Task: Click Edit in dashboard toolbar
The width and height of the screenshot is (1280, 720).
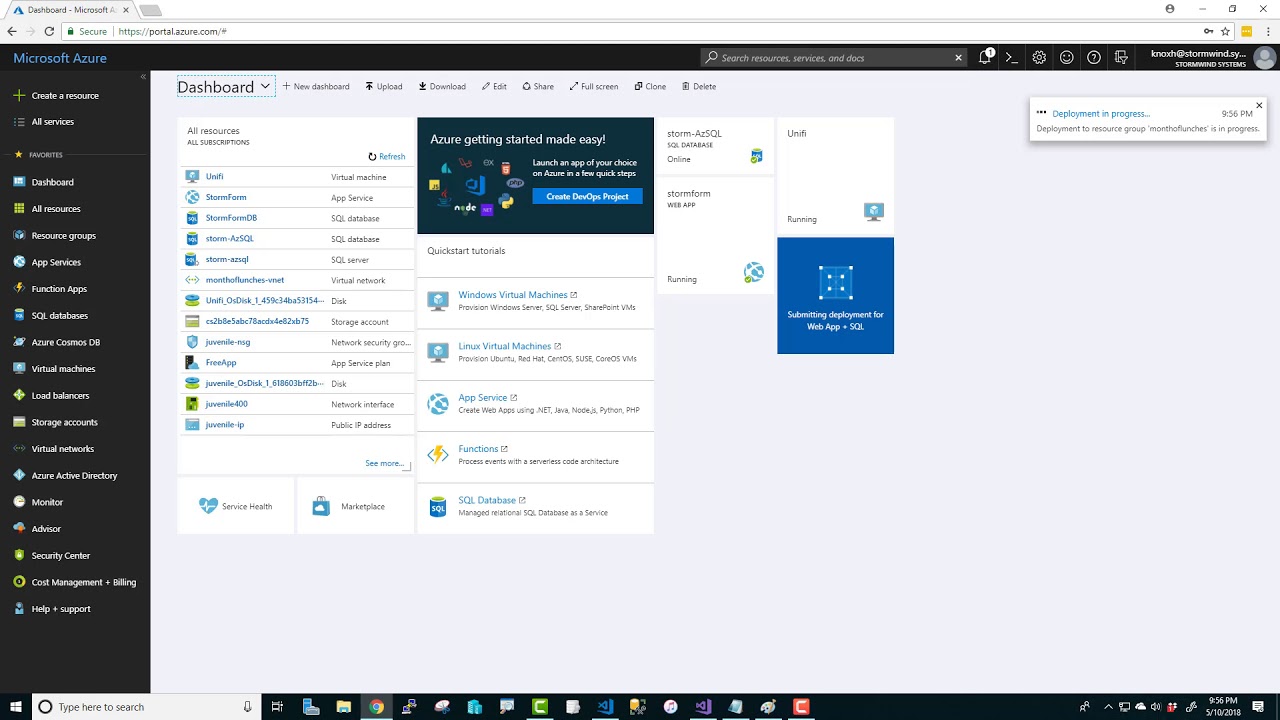Action: pos(494,87)
